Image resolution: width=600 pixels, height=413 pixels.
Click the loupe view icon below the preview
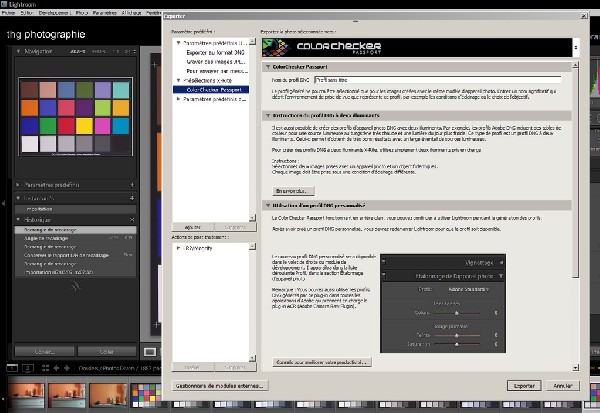point(150,351)
